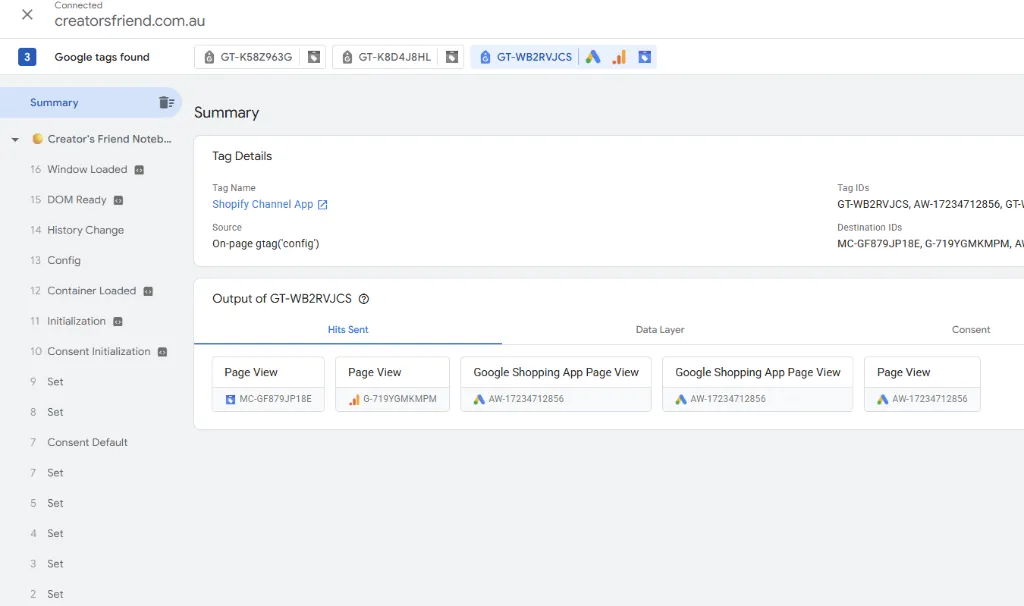This screenshot has width=1024, height=606.
Task: Click the icon next to Consent Initialization
Action: coord(163,352)
